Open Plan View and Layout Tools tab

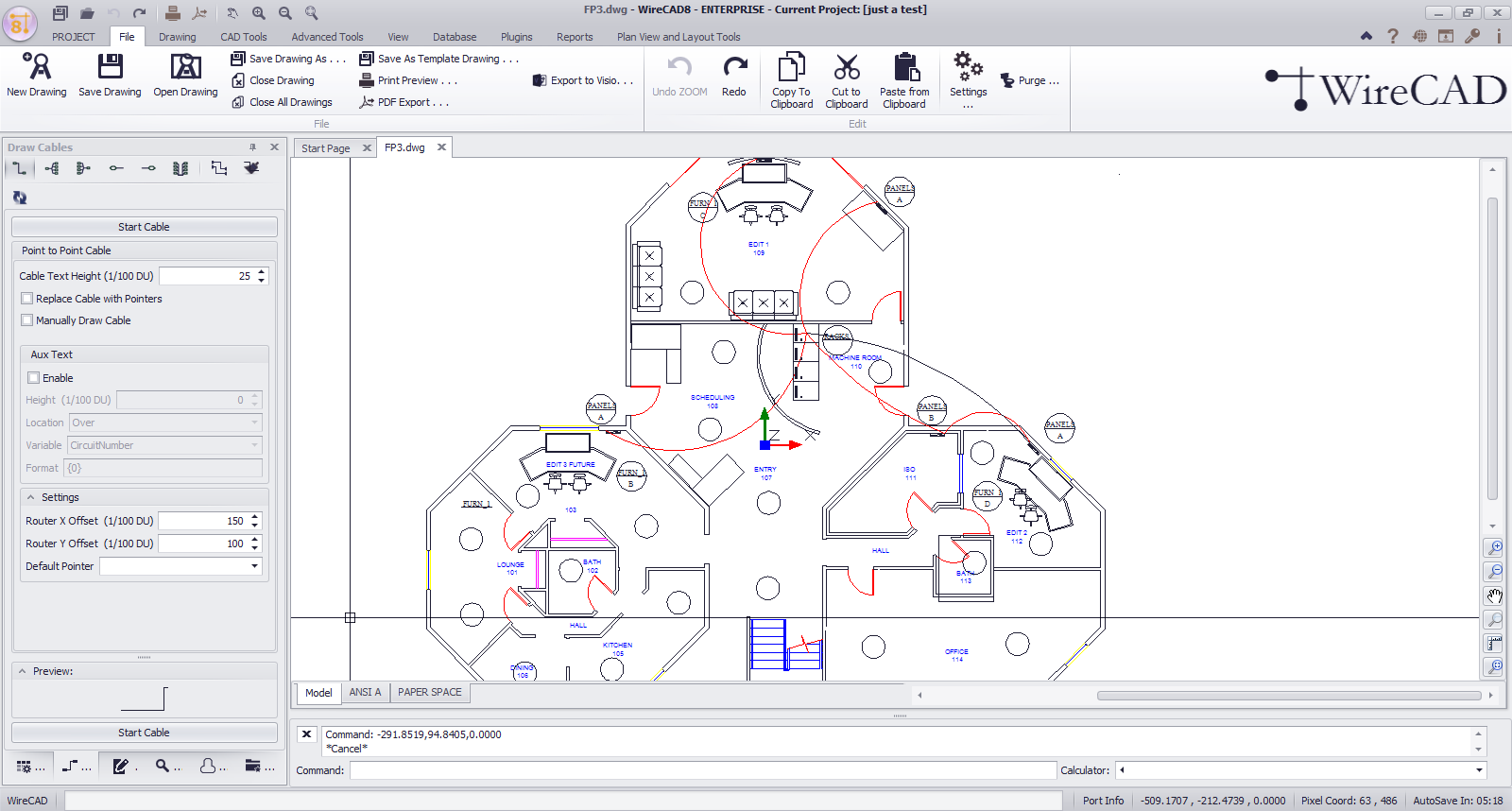679,37
